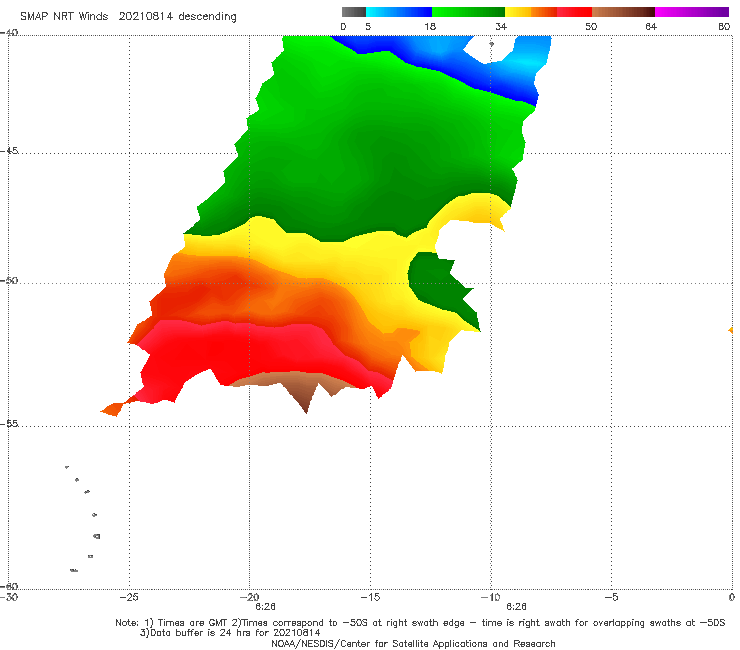Click color bar label '50'
740x650 pixels.
[591, 26]
